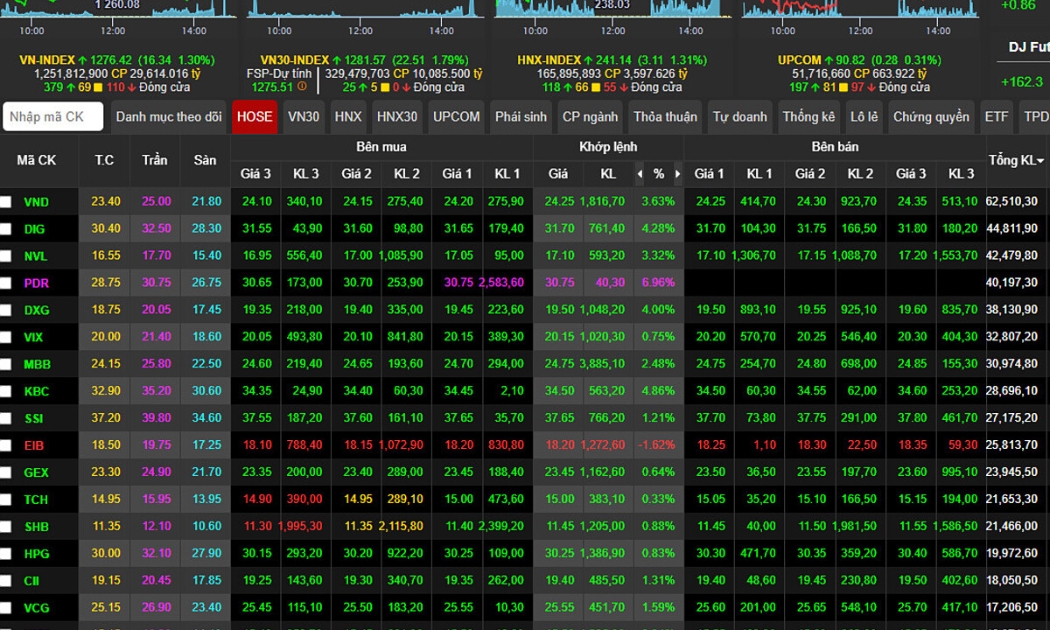Click the right arrow beside the % column
The height and width of the screenshot is (630, 1050).
pyautogui.click(x=677, y=174)
